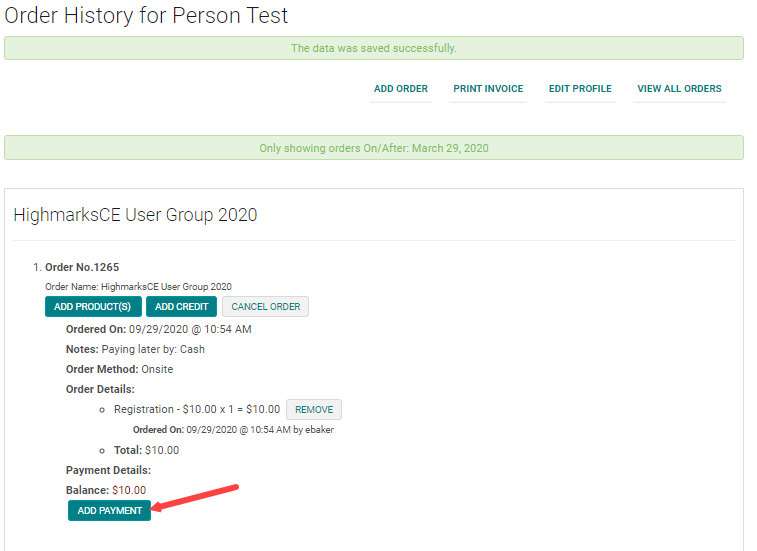Screen dimensions: 757x551
Task: Remove the Registration line item
Action: (x=314, y=410)
